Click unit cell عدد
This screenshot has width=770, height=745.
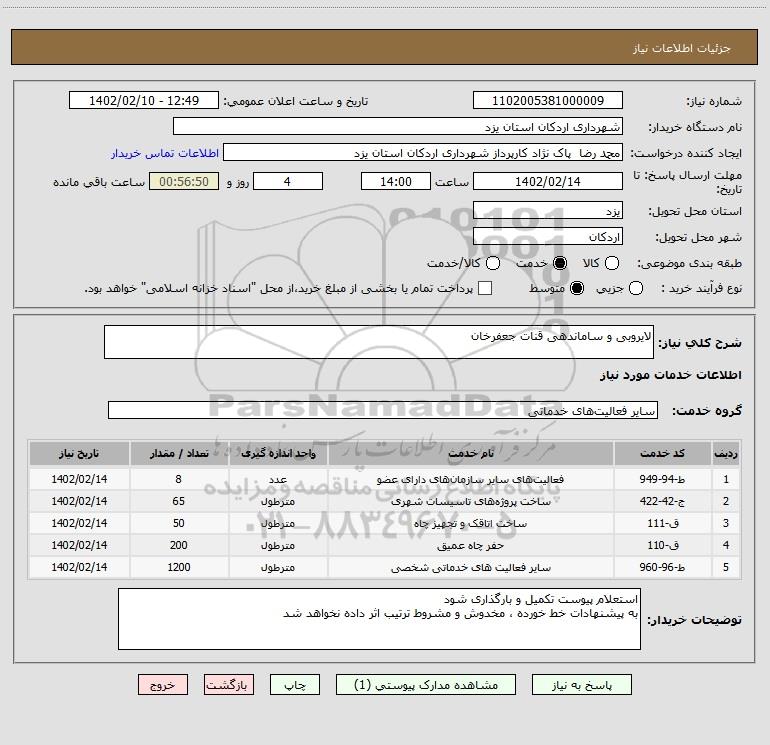pos(278,479)
